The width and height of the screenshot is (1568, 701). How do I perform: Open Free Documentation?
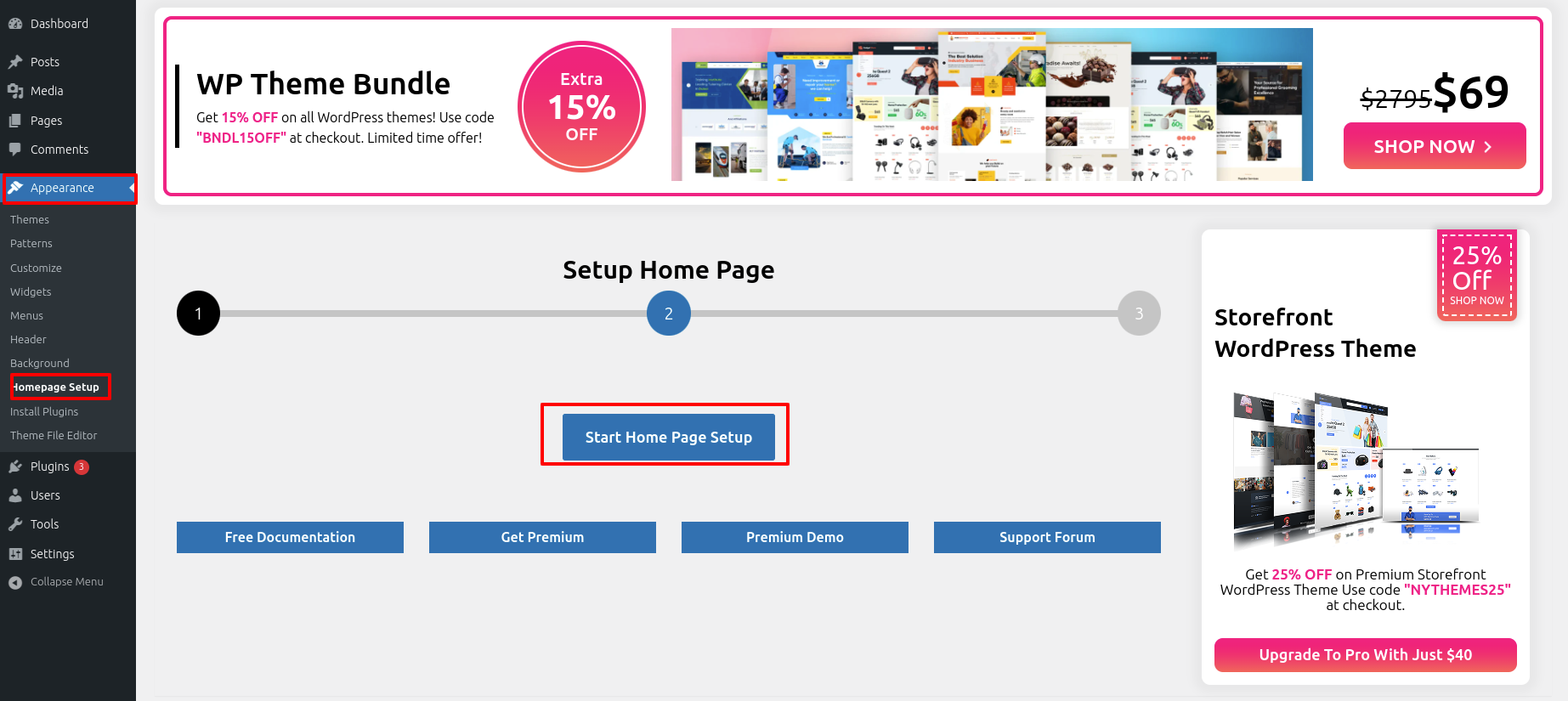tap(290, 538)
